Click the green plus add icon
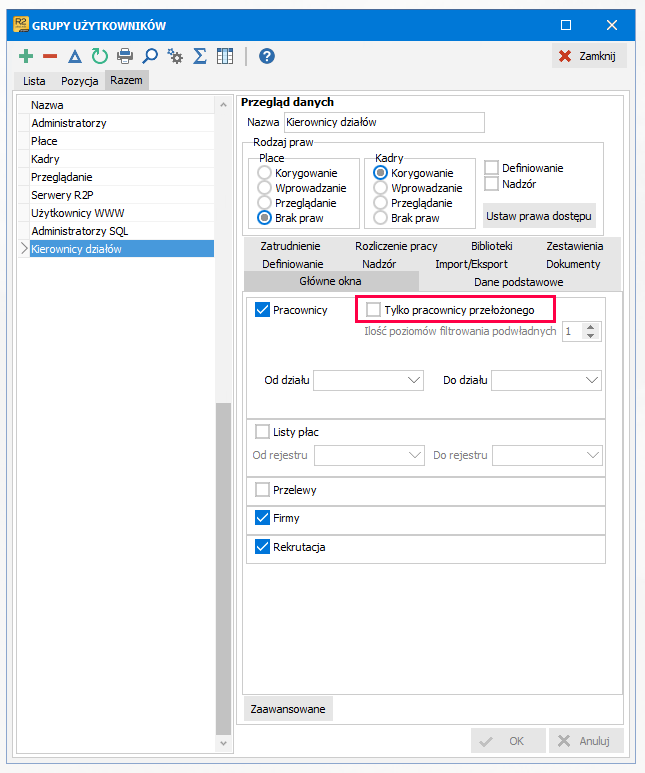 pyautogui.click(x=26, y=56)
